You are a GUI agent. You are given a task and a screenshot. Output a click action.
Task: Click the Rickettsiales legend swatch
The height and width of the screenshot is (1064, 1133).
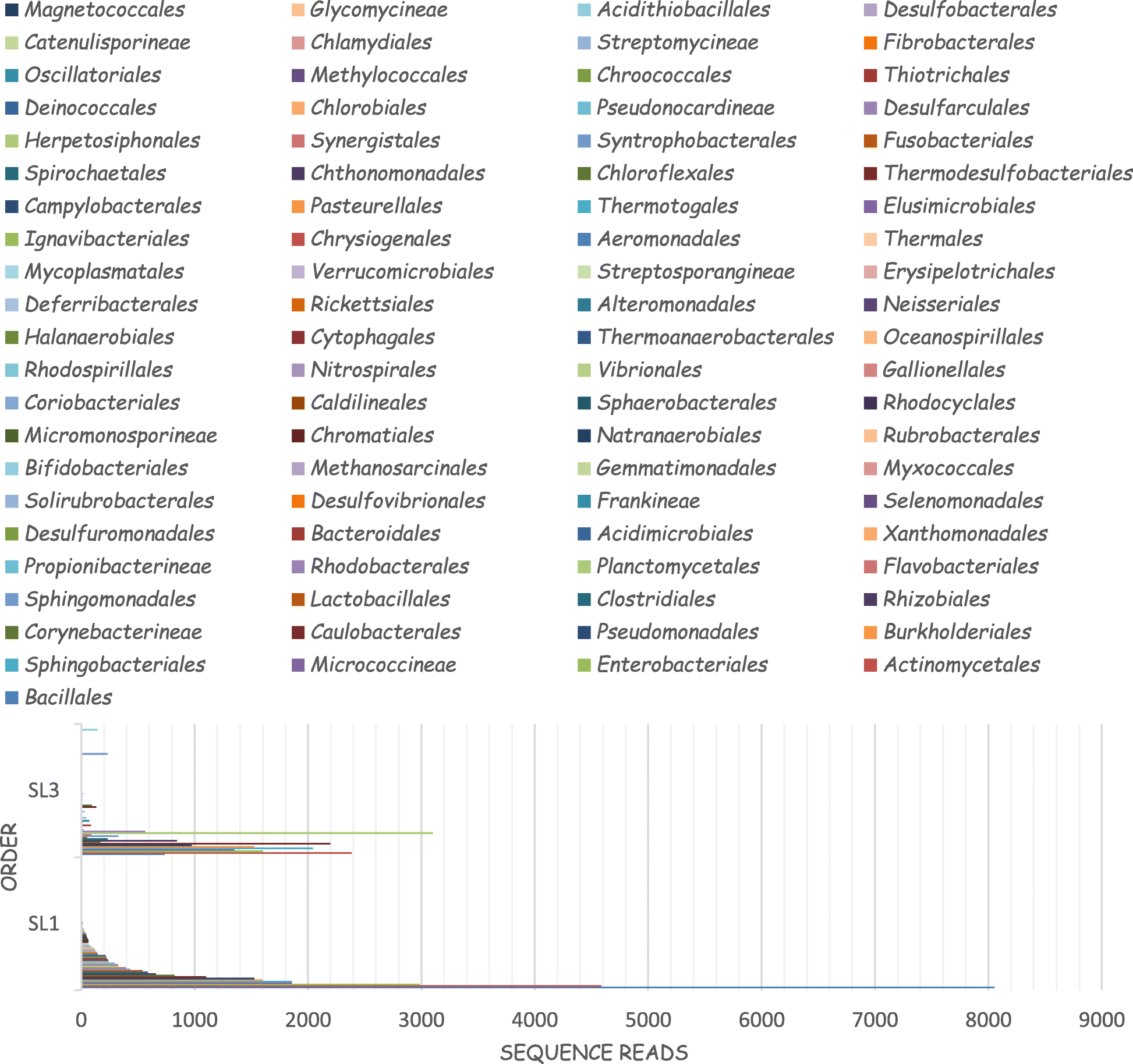[298, 304]
